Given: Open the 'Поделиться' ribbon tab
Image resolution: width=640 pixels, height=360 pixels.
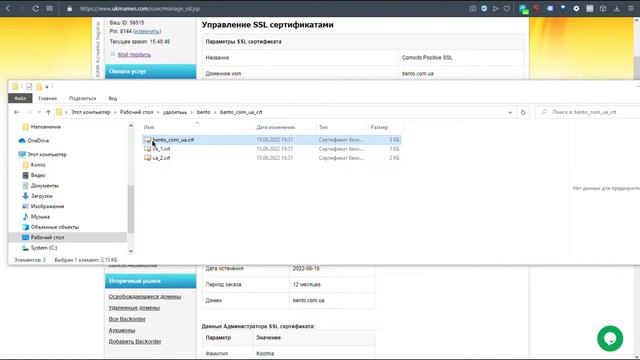Looking at the screenshot, I should pos(82,98).
